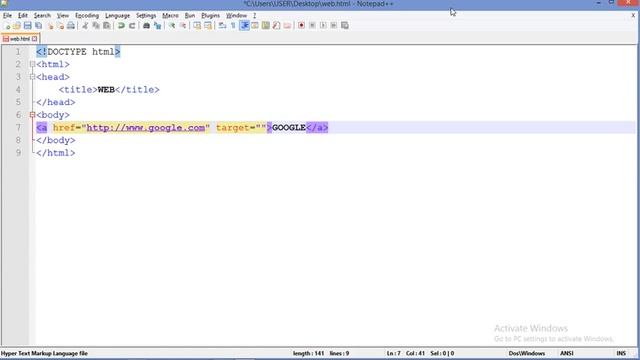Image resolution: width=640 pixels, height=360 pixels.
Task: Play back the recorded macro
Action: click(x=323, y=26)
